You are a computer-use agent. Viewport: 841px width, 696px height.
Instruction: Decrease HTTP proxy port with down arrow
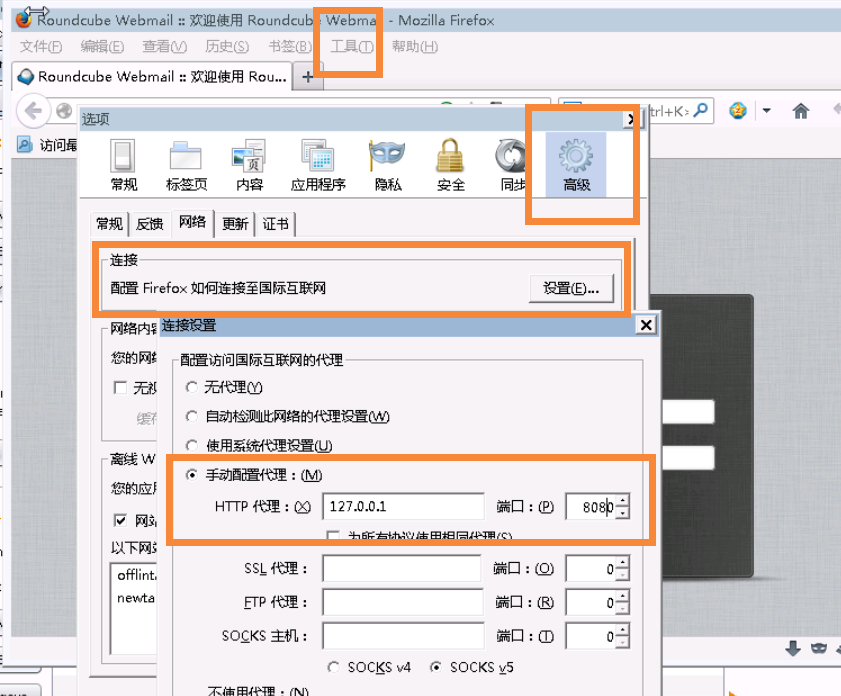(622, 513)
